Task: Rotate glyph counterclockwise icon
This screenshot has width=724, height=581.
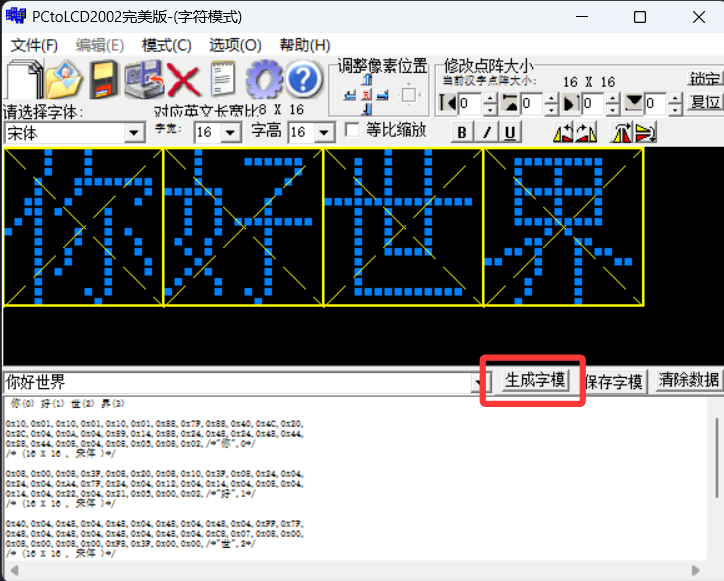Action: pos(563,133)
